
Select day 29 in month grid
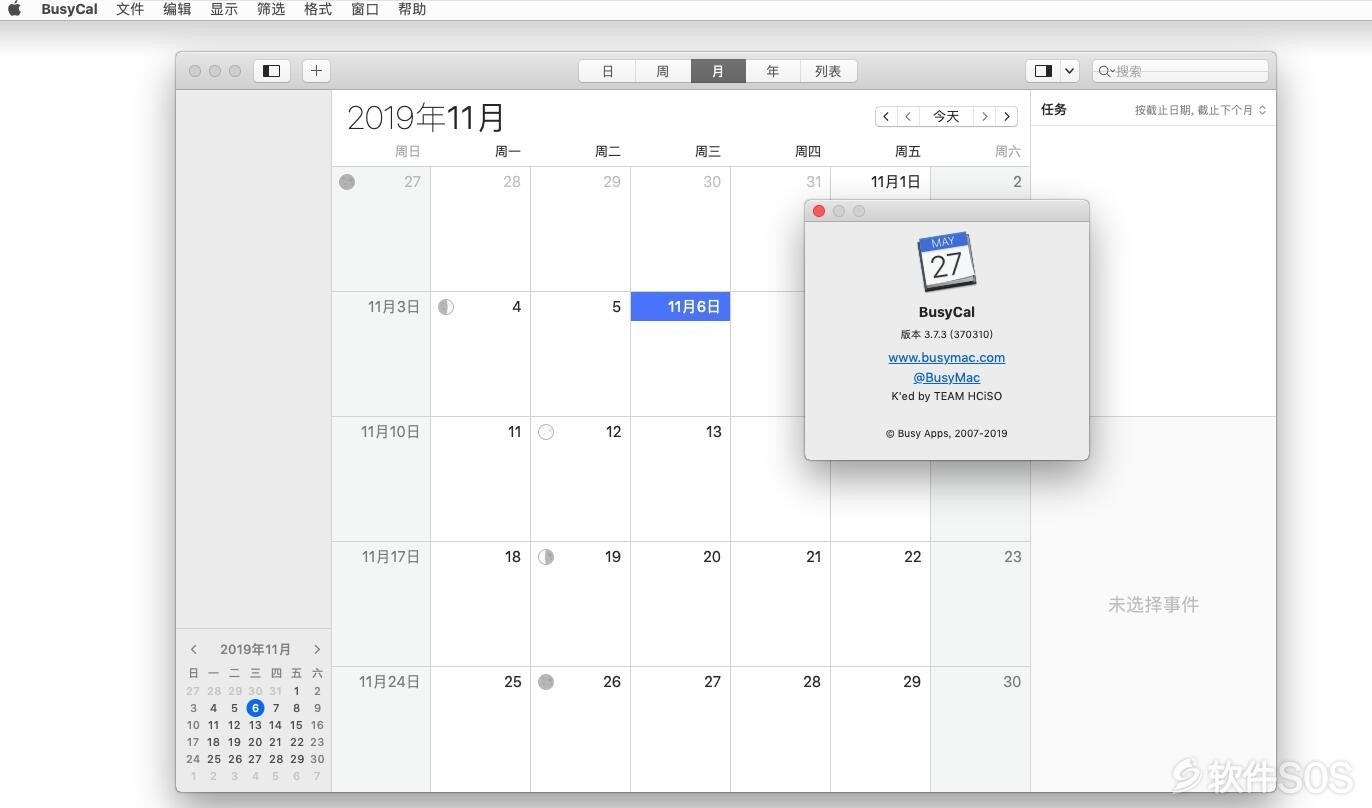tap(880, 729)
